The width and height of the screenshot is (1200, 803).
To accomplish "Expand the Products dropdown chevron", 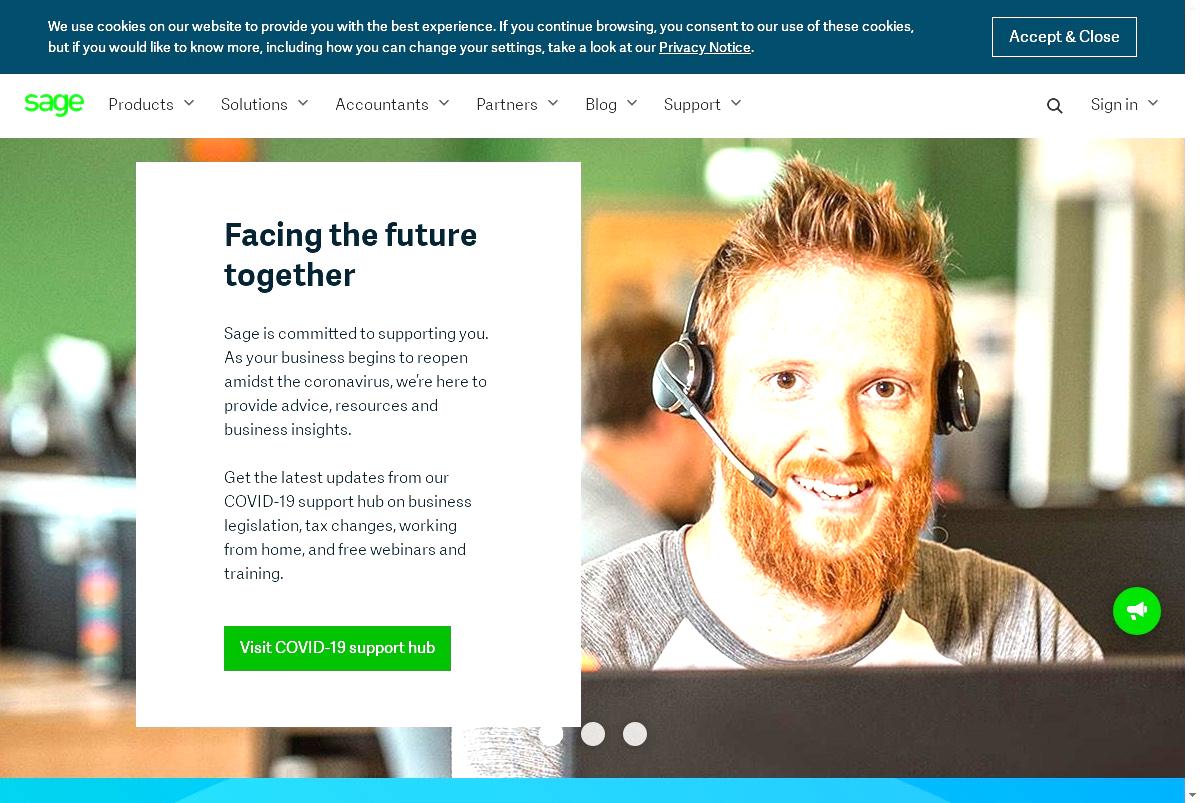I will point(189,103).
